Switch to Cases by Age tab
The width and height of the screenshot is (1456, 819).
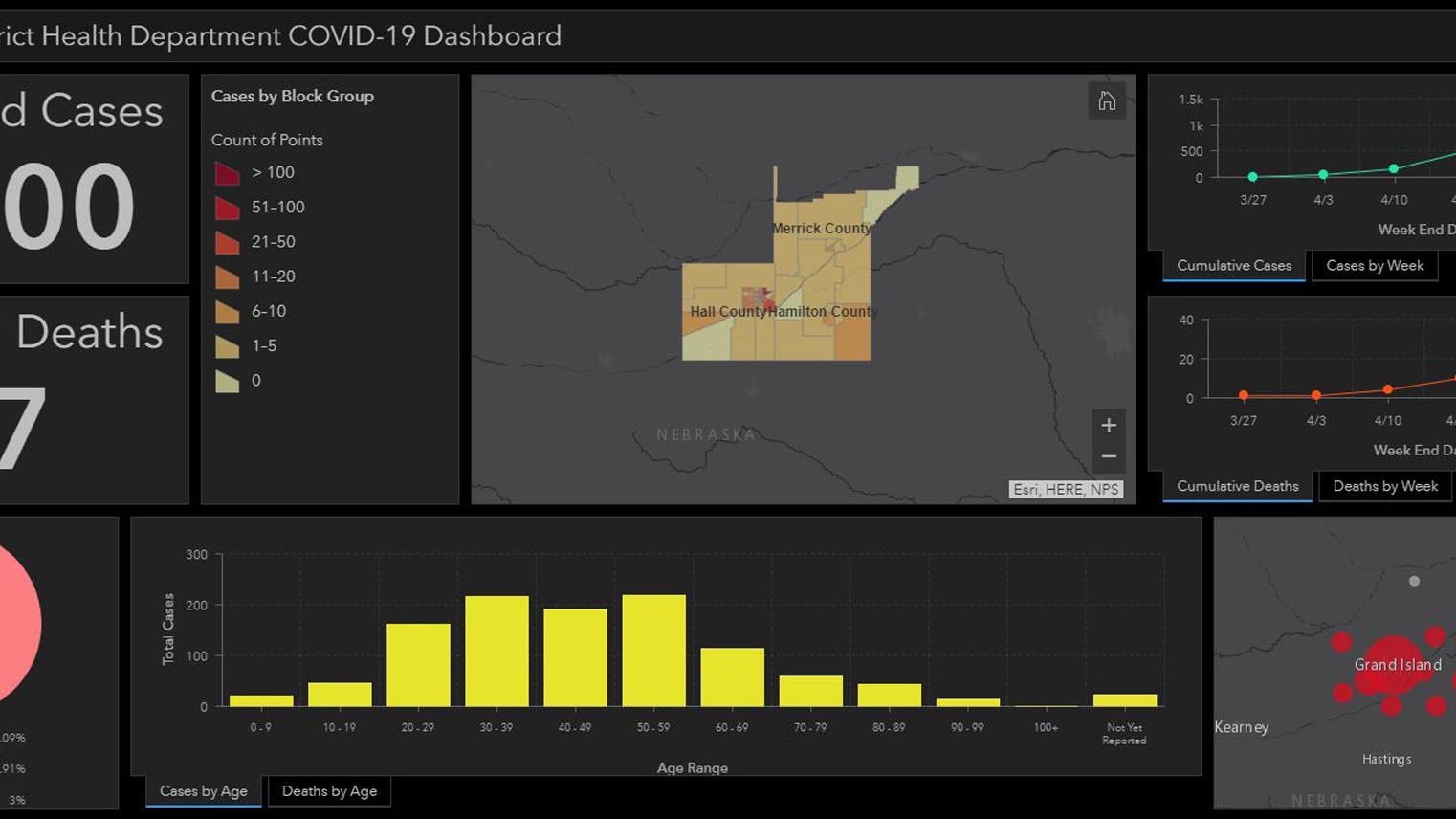point(203,791)
